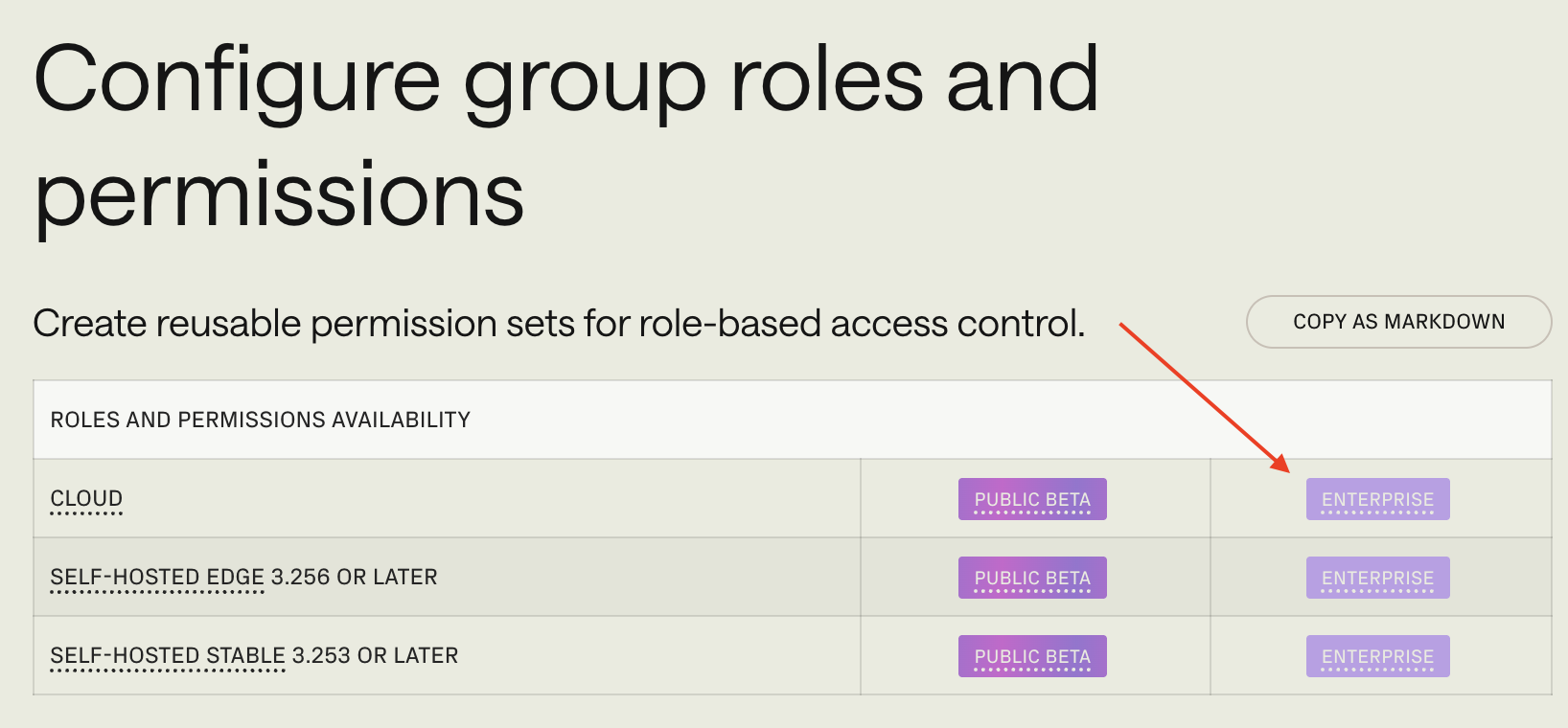Viewport: 1568px width, 728px height.
Task: Click the "3.253 OR LATER" version text
Action: pos(375,656)
